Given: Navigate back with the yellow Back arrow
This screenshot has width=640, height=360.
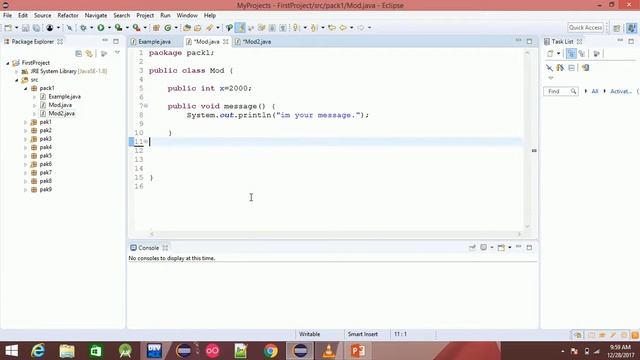Looking at the screenshot, I should pos(343,28).
